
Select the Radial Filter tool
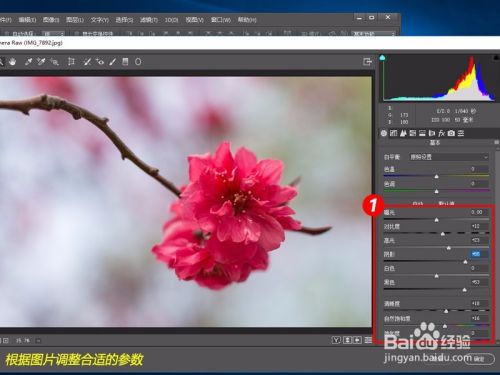(x=138, y=62)
